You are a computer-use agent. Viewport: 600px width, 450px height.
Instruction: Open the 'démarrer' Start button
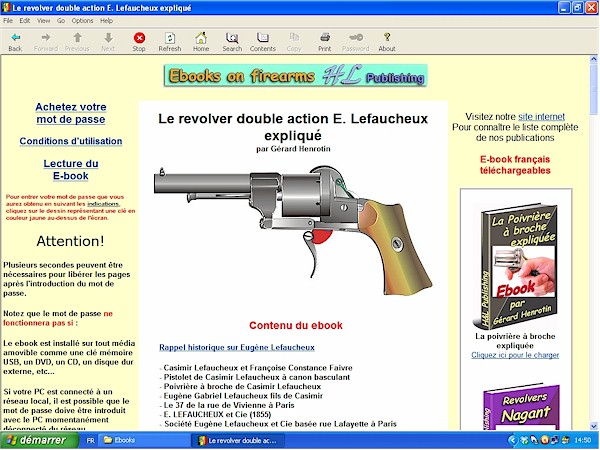38,440
